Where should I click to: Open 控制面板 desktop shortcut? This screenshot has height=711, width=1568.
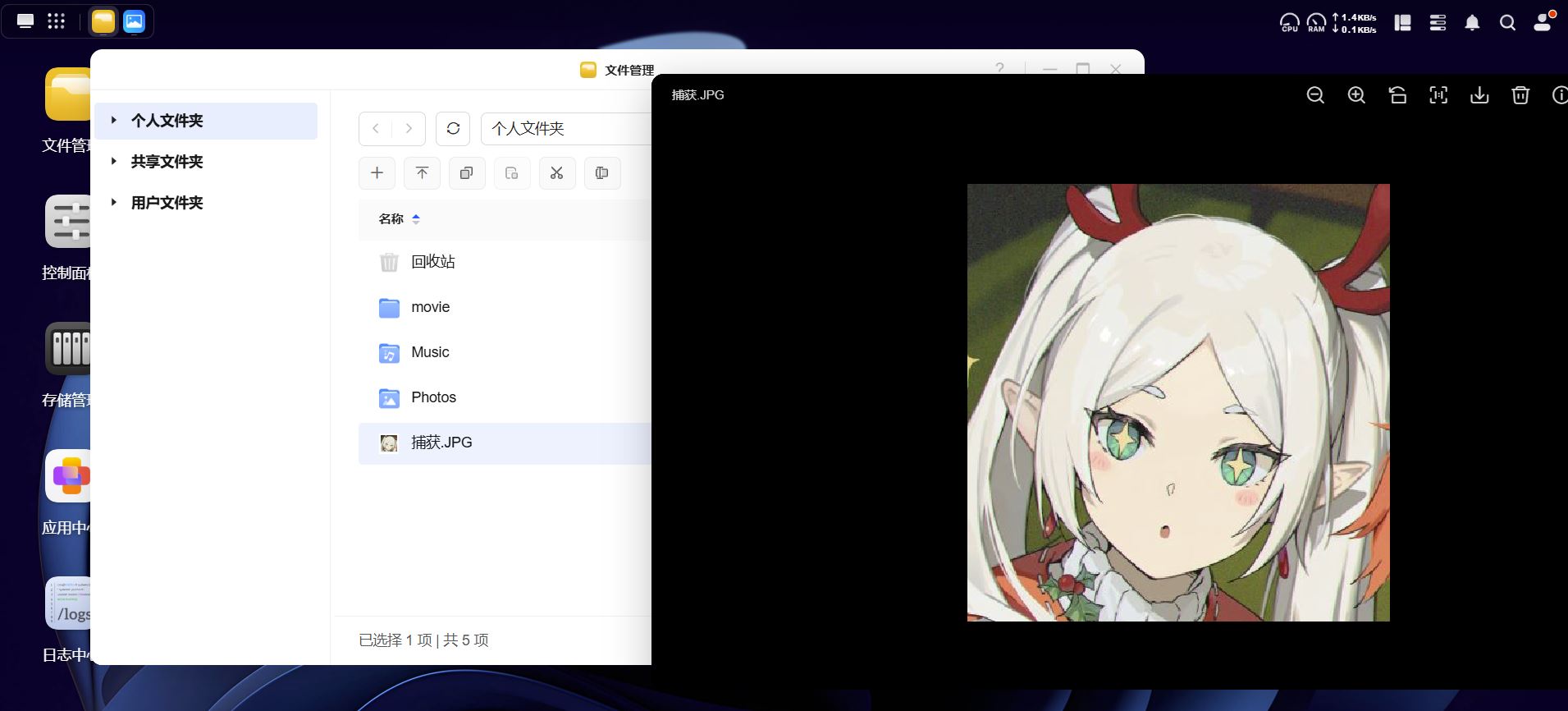click(66, 239)
